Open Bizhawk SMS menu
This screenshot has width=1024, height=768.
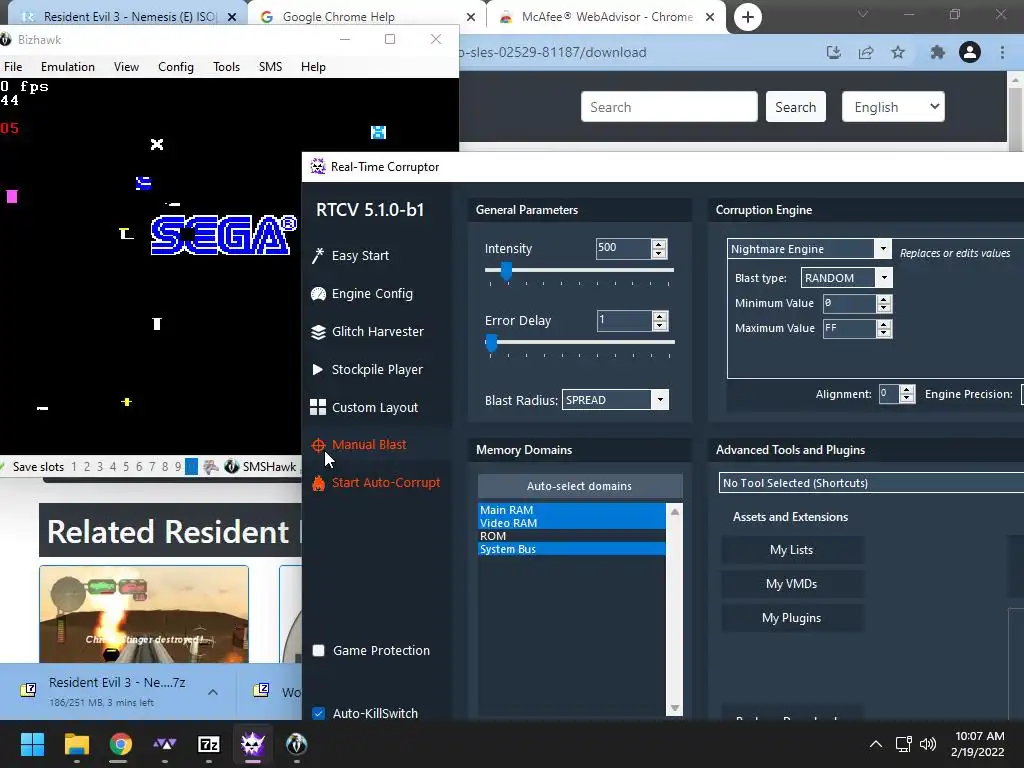pos(270,67)
